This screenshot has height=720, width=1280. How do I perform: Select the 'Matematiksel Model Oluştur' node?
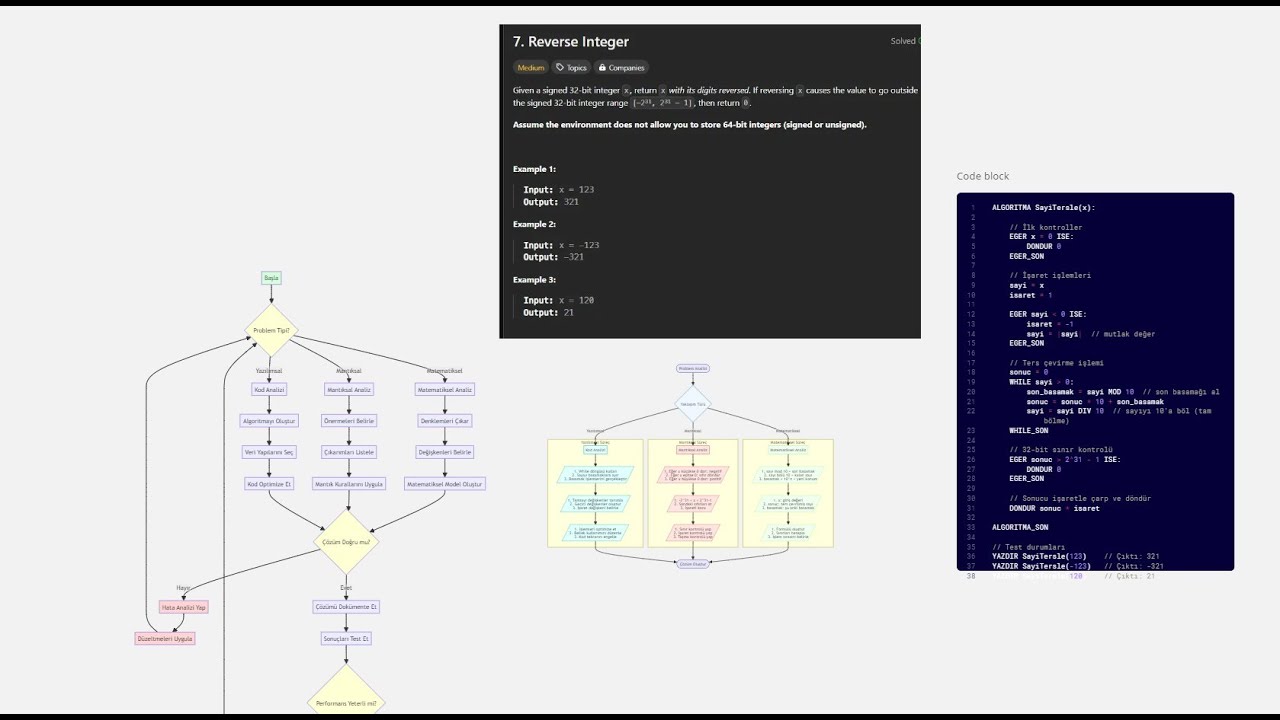(445, 484)
